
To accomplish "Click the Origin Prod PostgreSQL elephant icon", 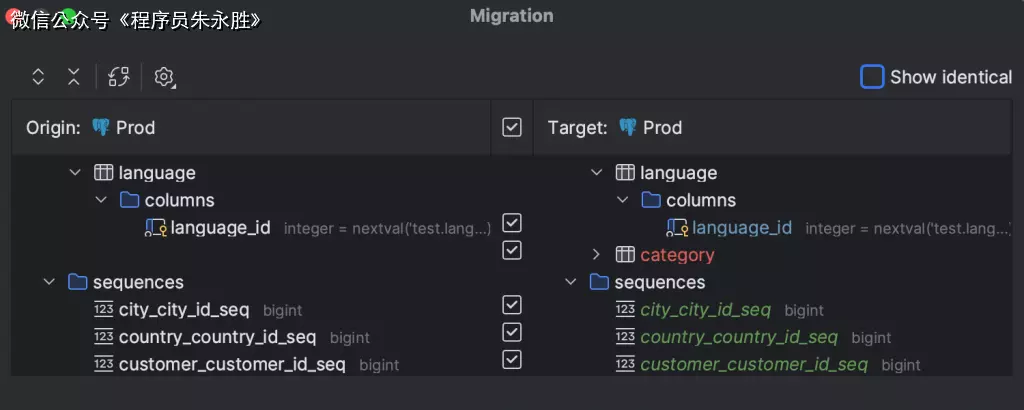I will 100,127.
